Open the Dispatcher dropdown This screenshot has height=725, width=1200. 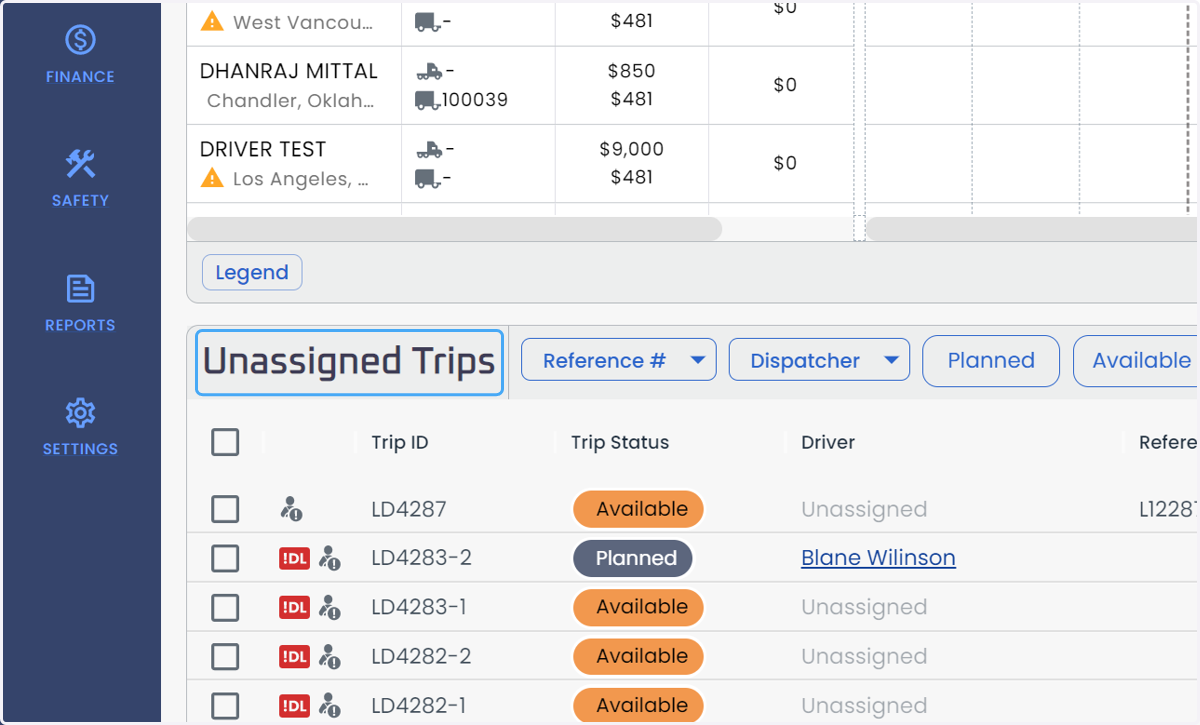819,360
